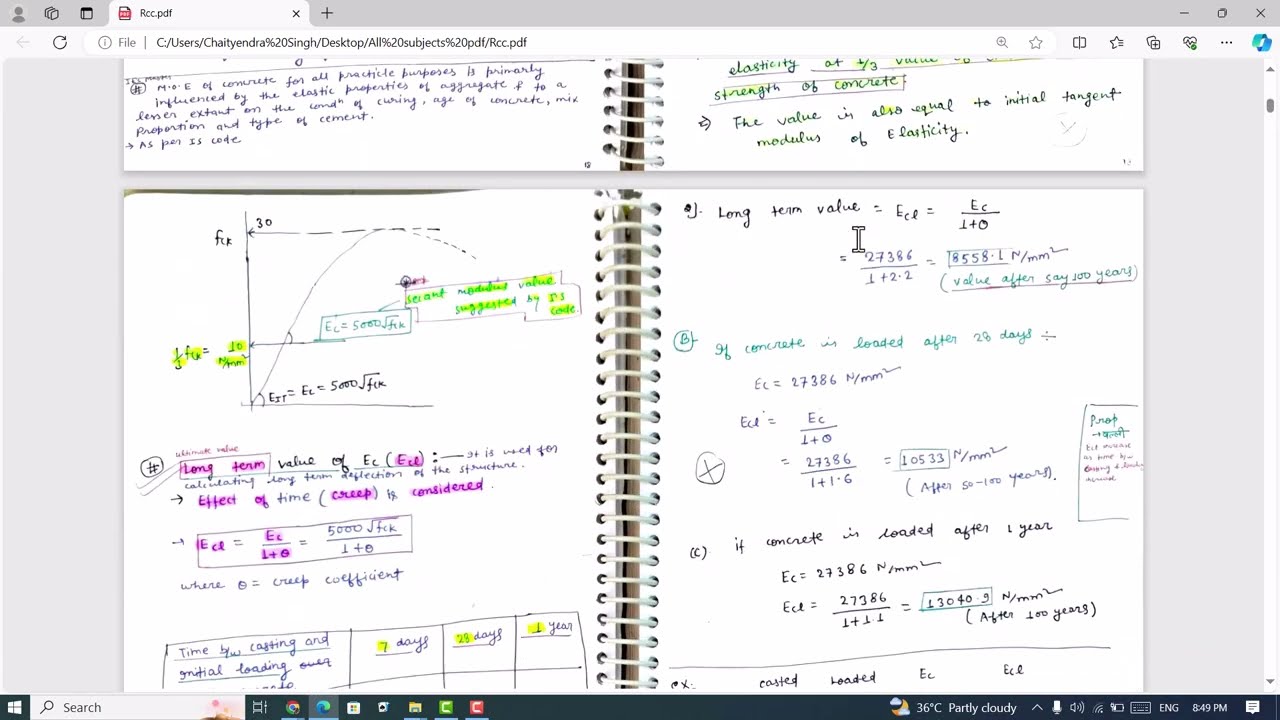This screenshot has width=1280, height=720.
Task: Add this page to favorites star
Action: [1036, 42]
